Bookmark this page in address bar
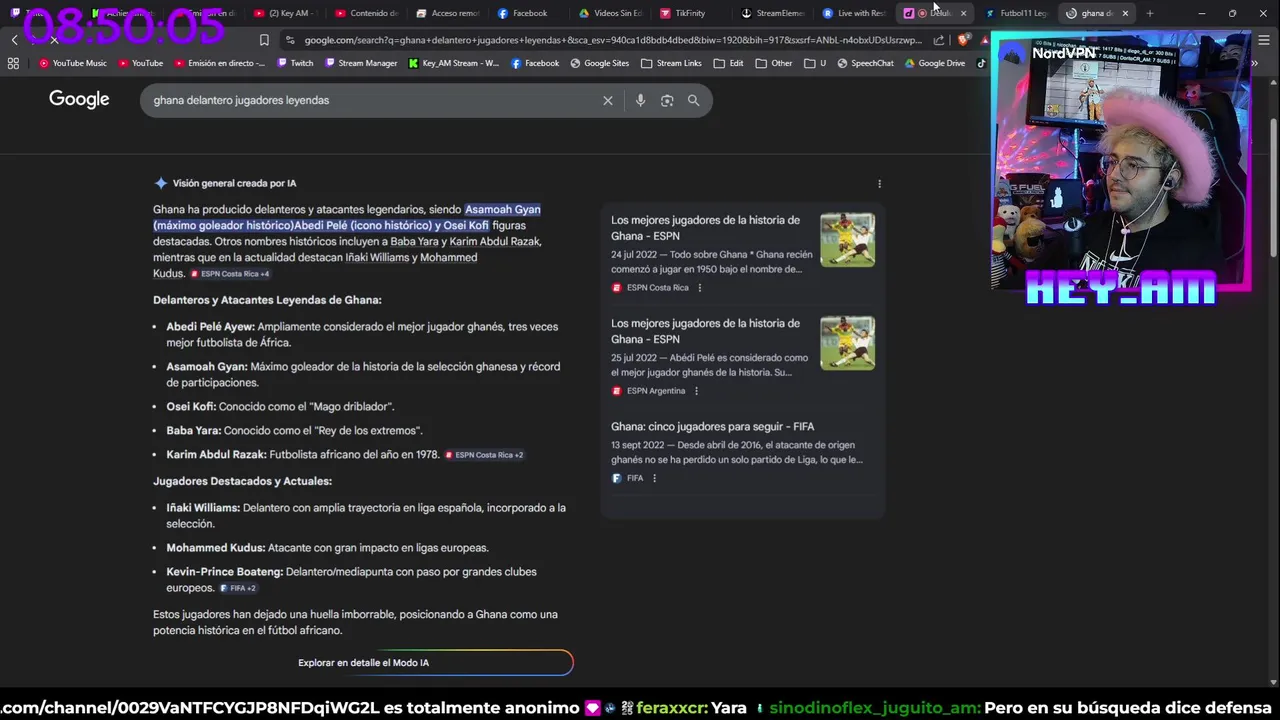1280x720 pixels. coord(264,40)
